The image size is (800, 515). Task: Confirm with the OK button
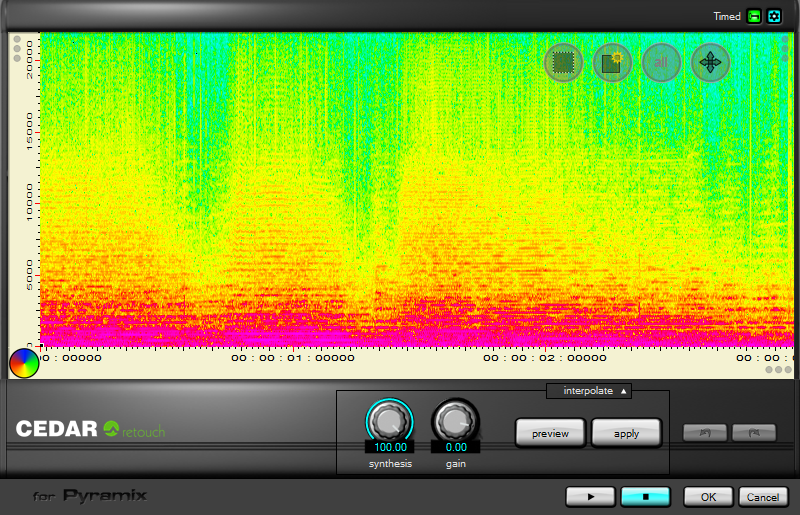click(708, 496)
